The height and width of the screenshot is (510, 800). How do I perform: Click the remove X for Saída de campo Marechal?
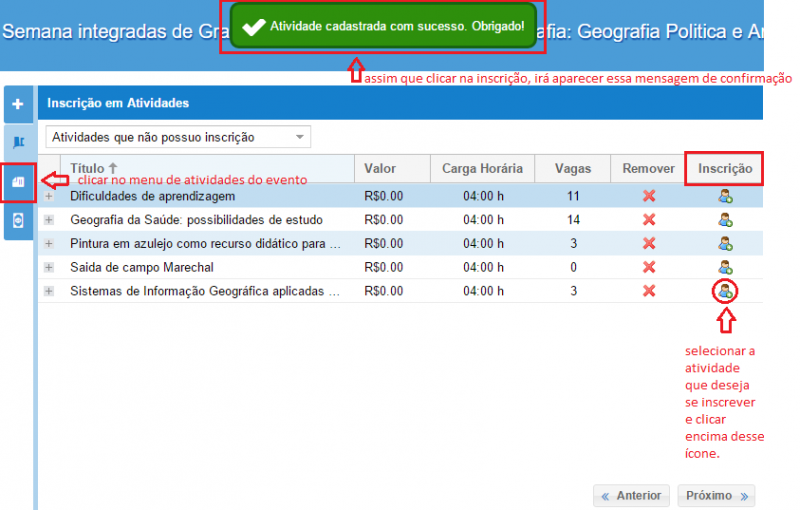tap(649, 267)
